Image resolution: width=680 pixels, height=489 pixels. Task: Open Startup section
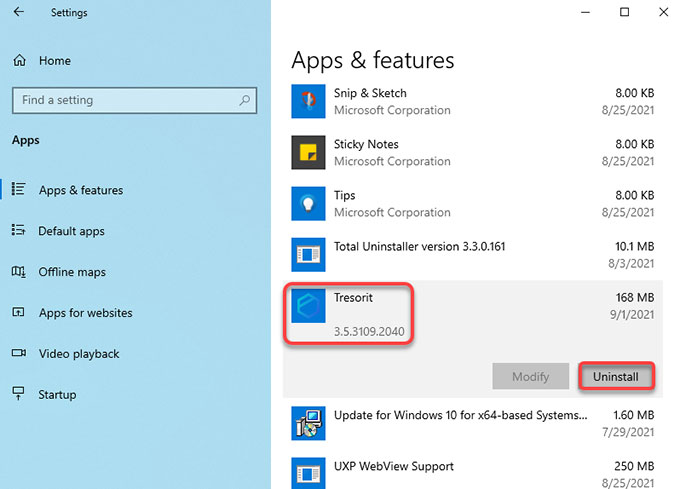click(x=57, y=394)
